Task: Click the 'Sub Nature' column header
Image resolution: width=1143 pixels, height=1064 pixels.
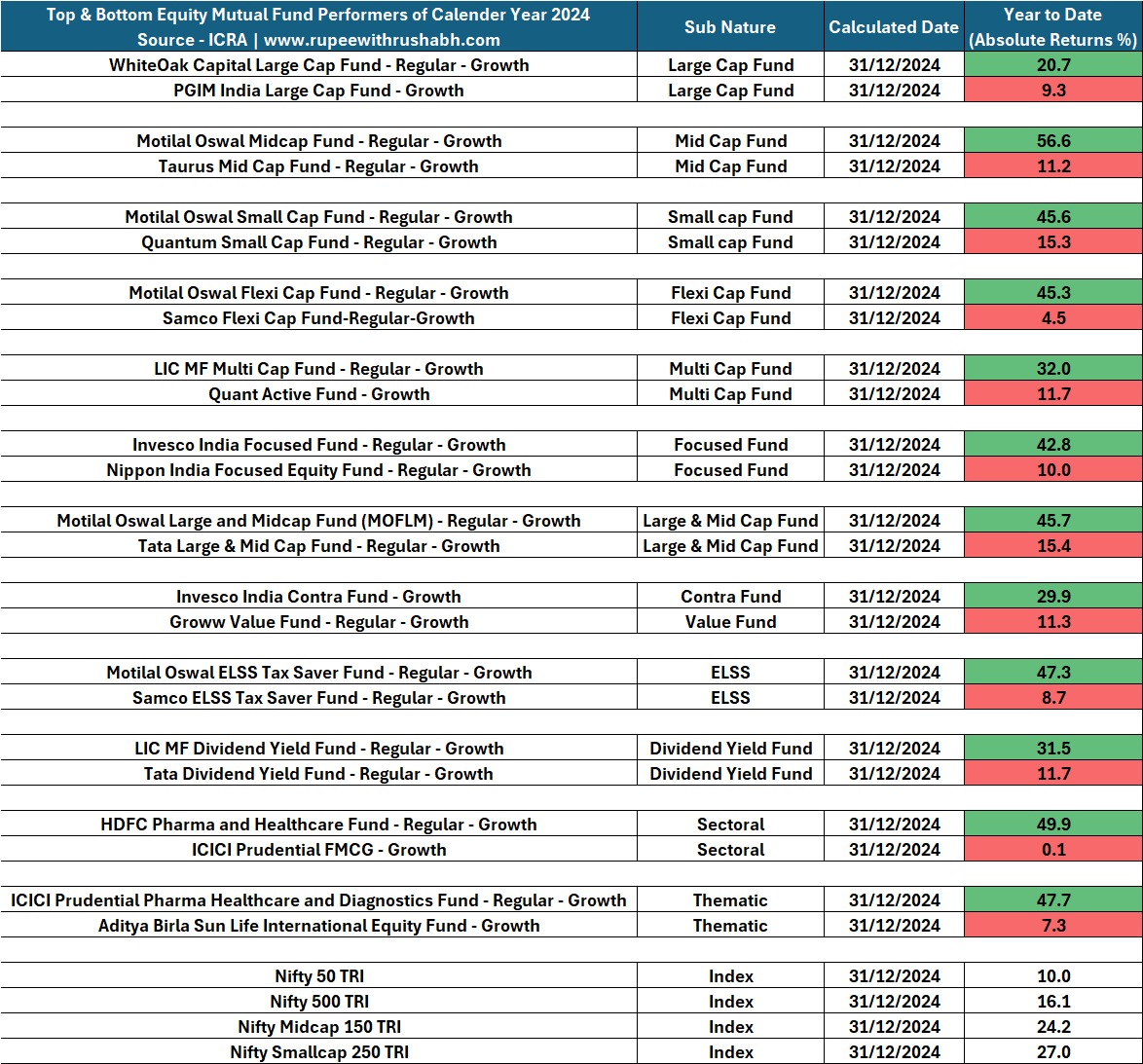Action: (730, 27)
